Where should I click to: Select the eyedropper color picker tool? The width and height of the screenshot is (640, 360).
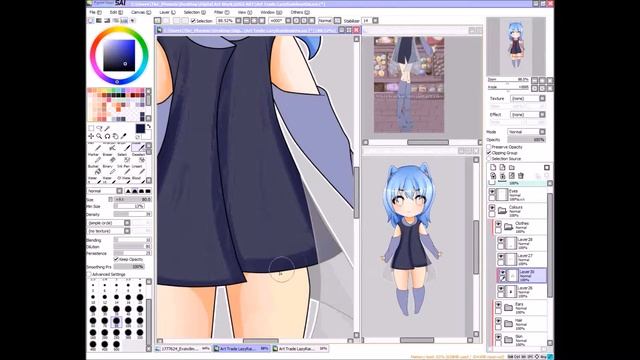point(124,136)
